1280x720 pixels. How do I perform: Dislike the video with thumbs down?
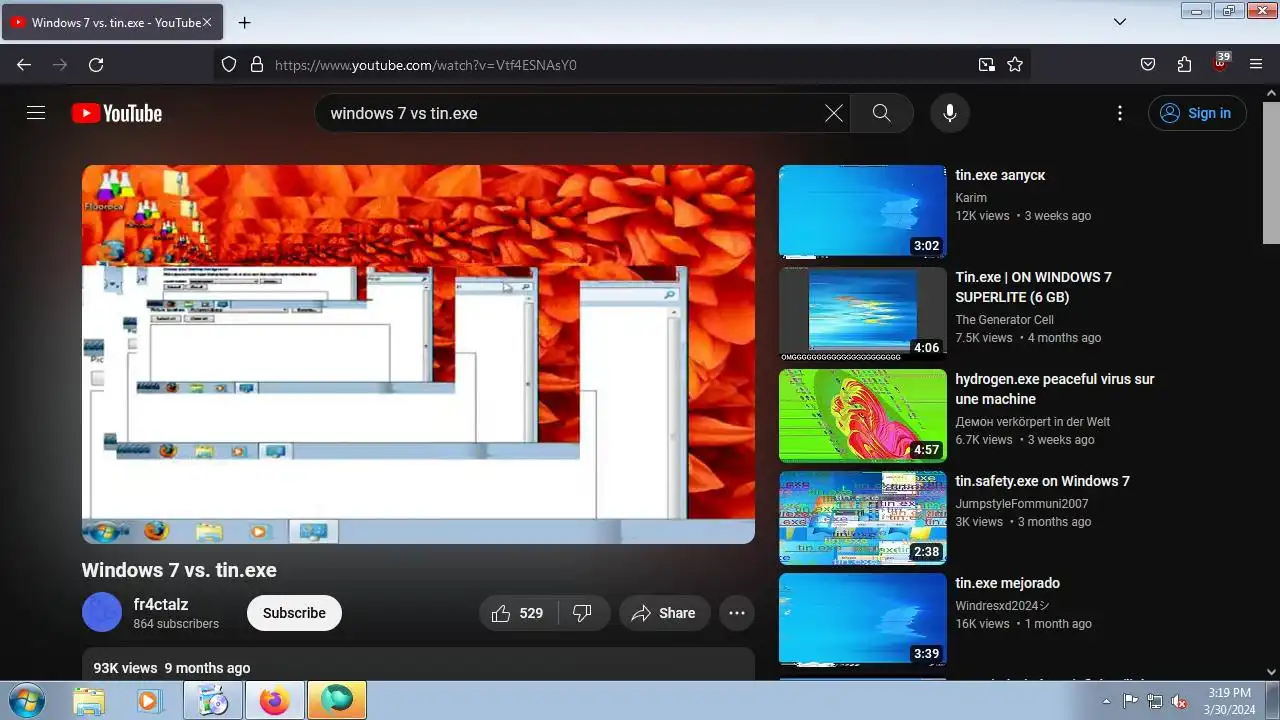[583, 613]
